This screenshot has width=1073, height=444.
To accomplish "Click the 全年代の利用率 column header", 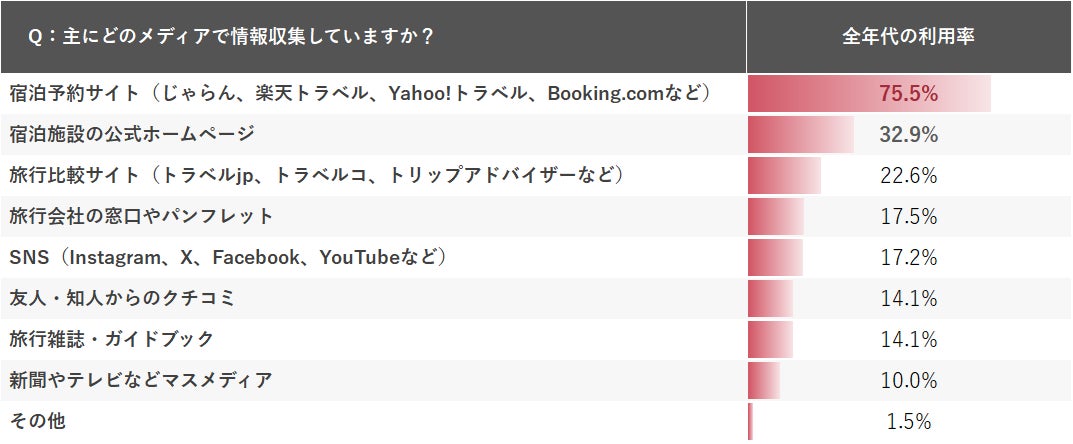I will [x=908, y=38].
